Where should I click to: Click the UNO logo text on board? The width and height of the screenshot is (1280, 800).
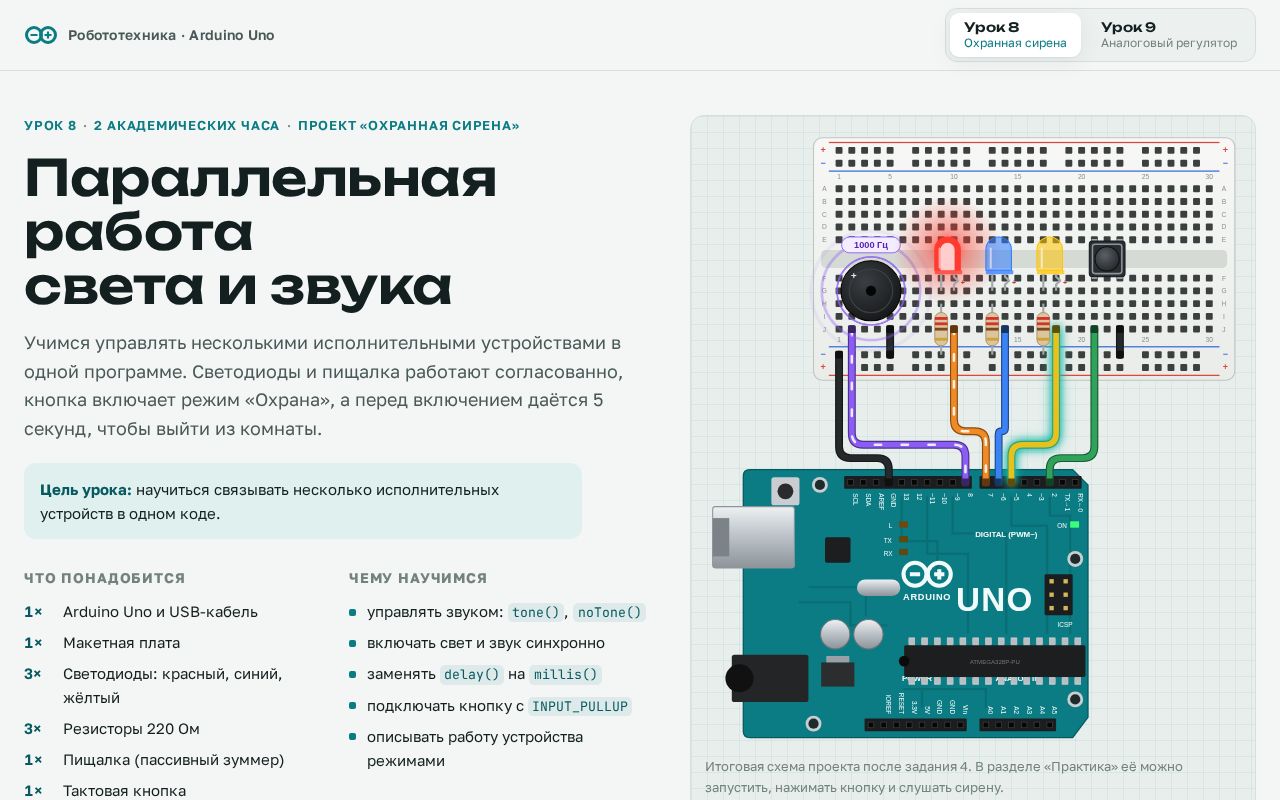pyautogui.click(x=994, y=600)
